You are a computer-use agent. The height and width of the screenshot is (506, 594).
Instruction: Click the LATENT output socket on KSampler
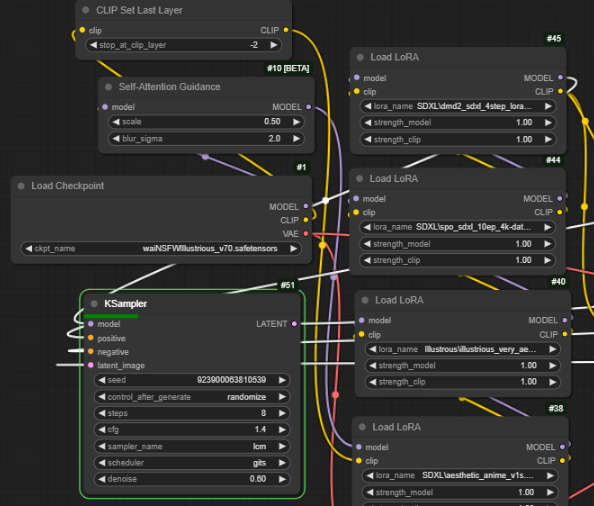point(294,324)
